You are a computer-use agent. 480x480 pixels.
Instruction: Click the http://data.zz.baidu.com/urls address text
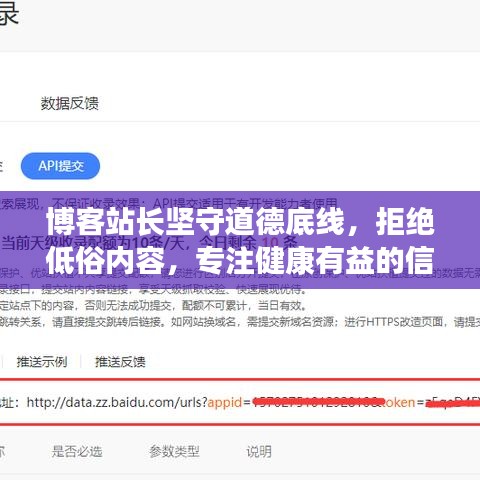117,402
